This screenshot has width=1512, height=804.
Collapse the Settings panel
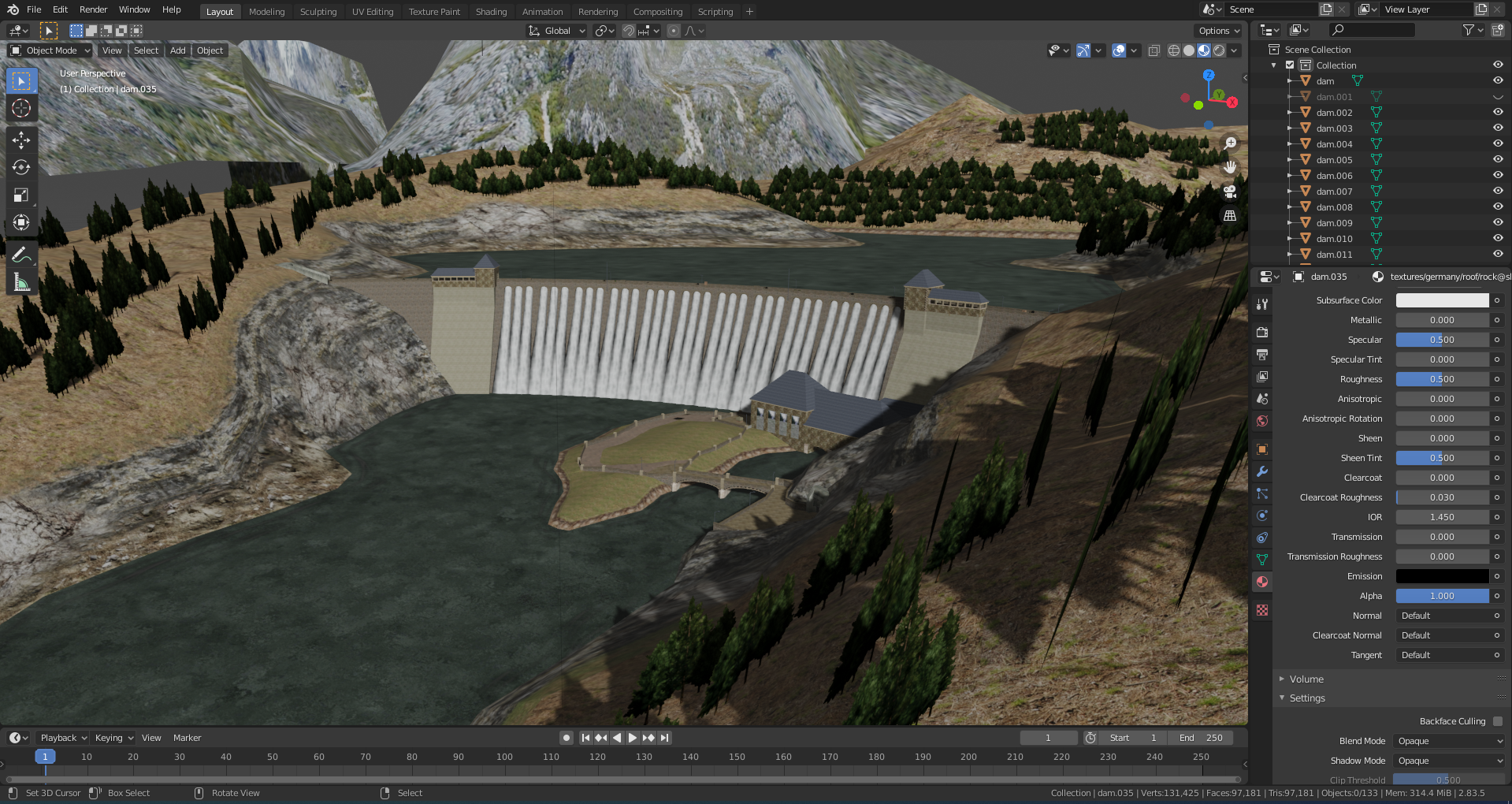pos(1306,698)
